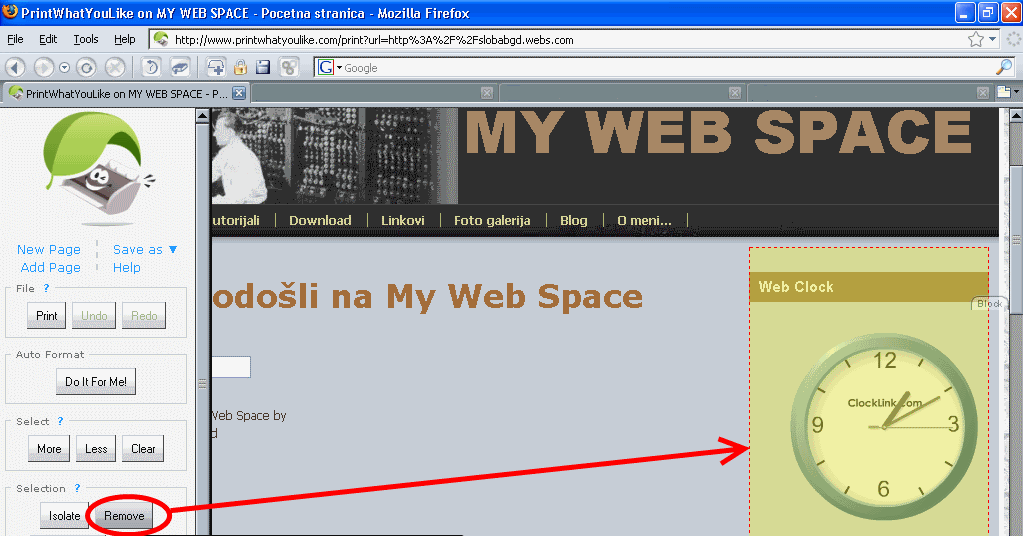Click the Undo button
Image resolution: width=1023 pixels, height=536 pixels.
tap(94, 316)
